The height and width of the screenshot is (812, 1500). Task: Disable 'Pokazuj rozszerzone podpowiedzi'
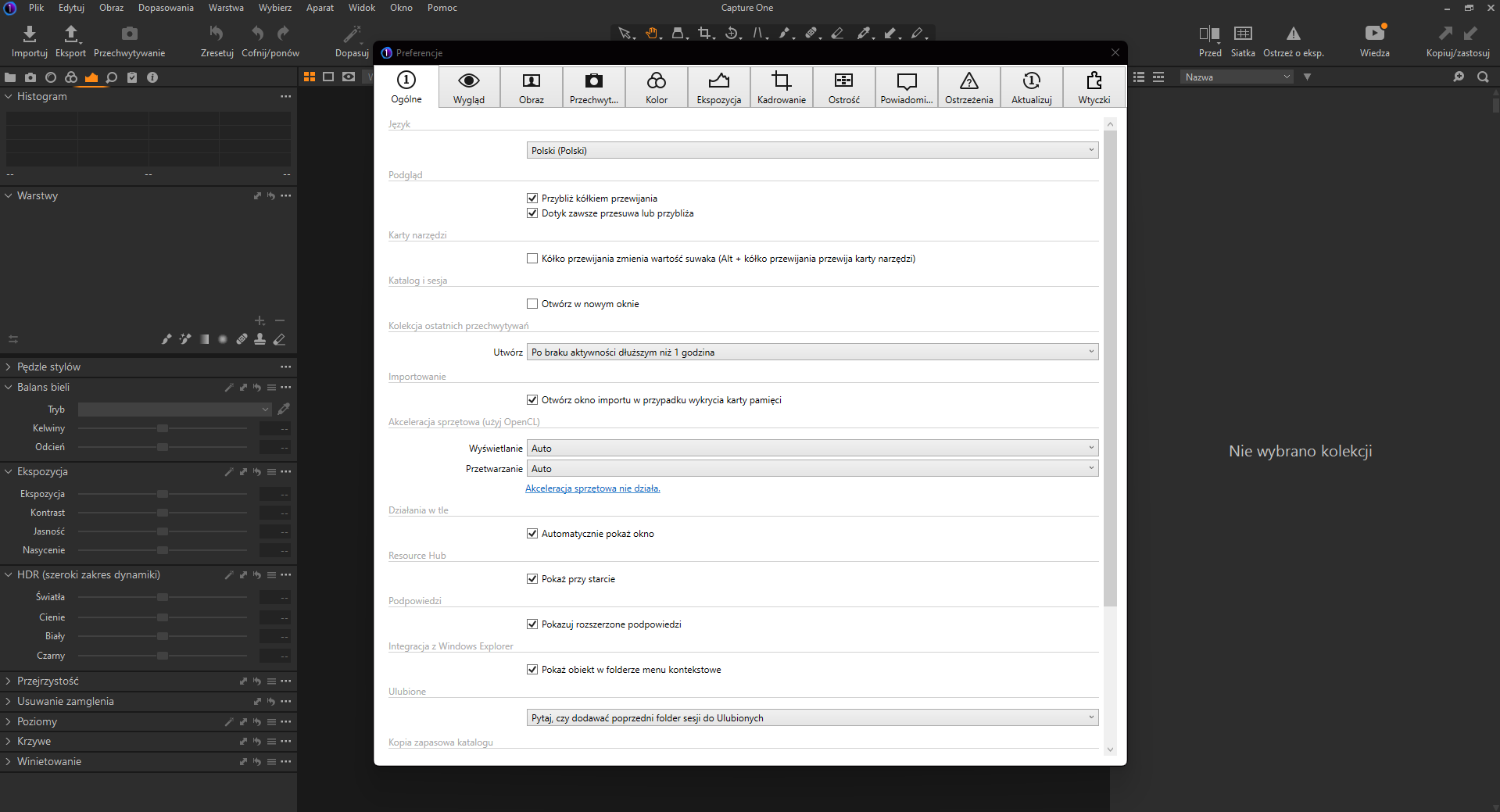tap(532, 624)
